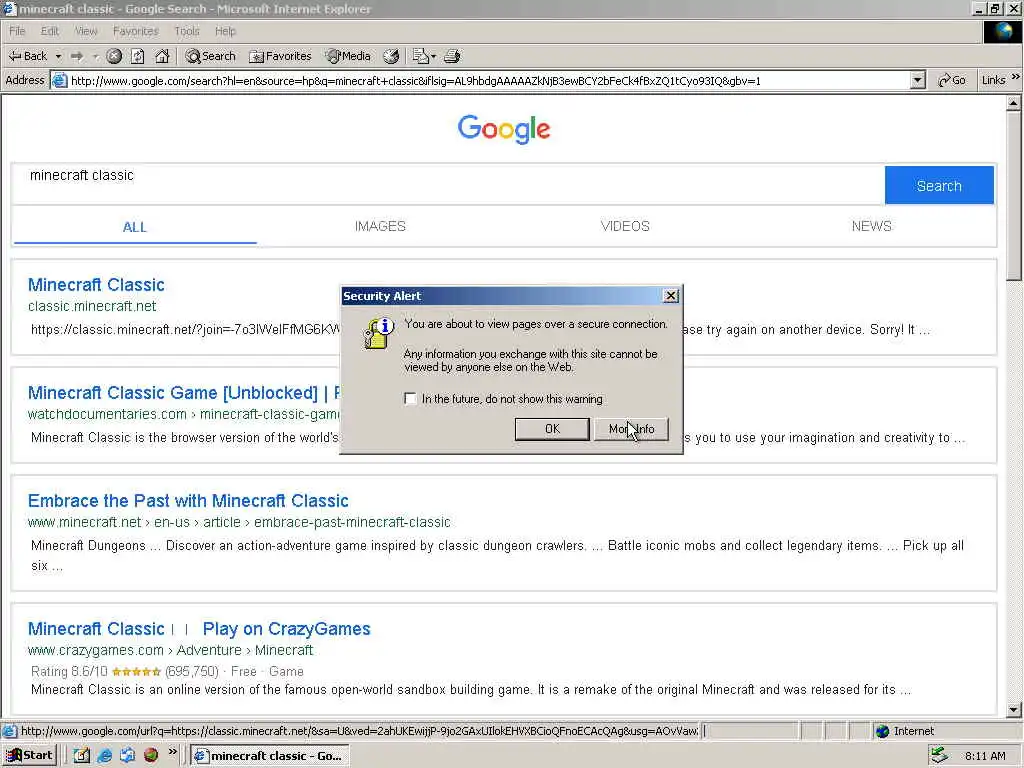Expand the Links toolbar chevron
Viewport: 1024px width, 768px height.
(x=1016, y=77)
